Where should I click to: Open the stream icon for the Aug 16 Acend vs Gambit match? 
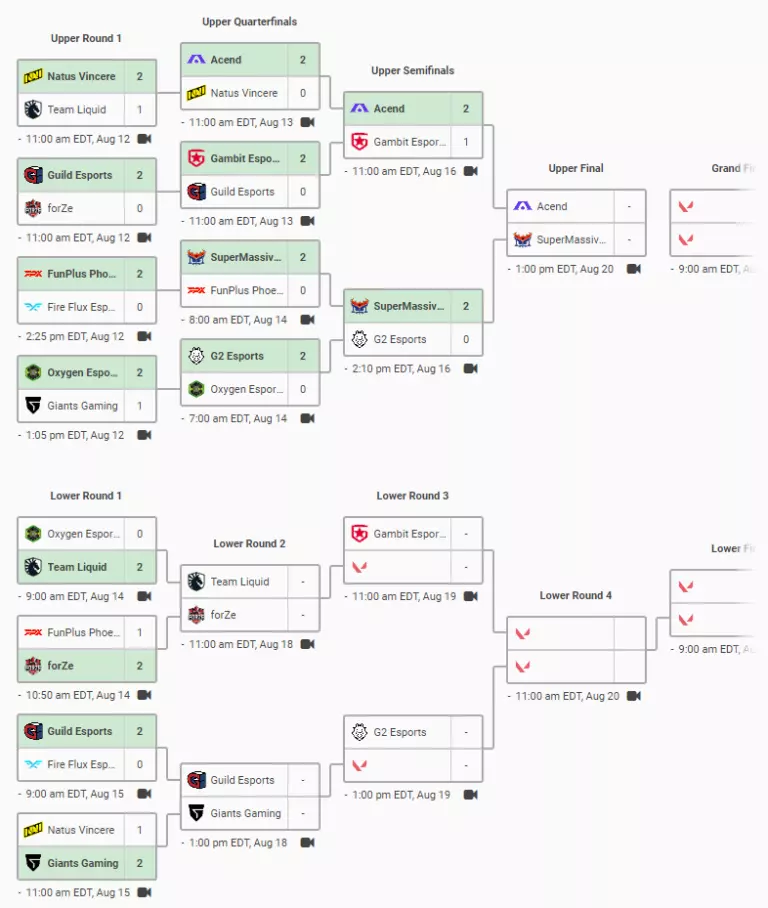(x=471, y=171)
